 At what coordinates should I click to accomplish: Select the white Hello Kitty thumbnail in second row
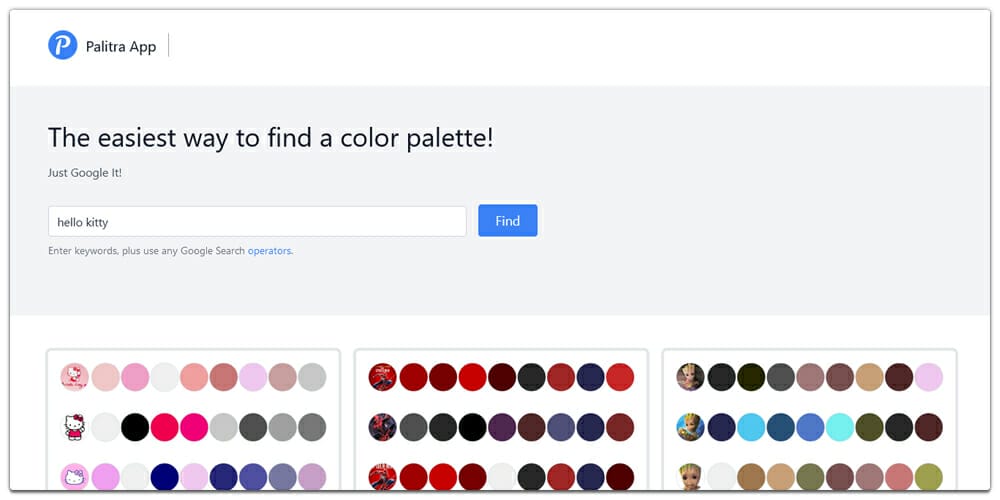pyautogui.click(x=75, y=427)
